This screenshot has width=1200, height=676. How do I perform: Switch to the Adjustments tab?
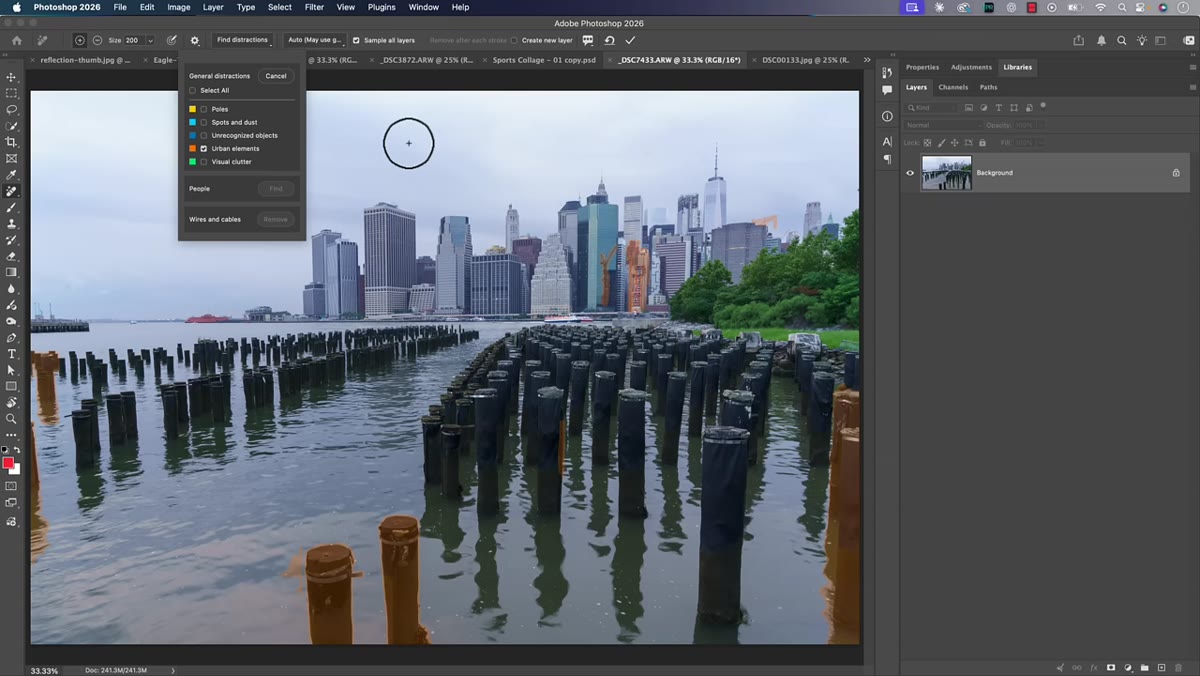tap(971, 67)
